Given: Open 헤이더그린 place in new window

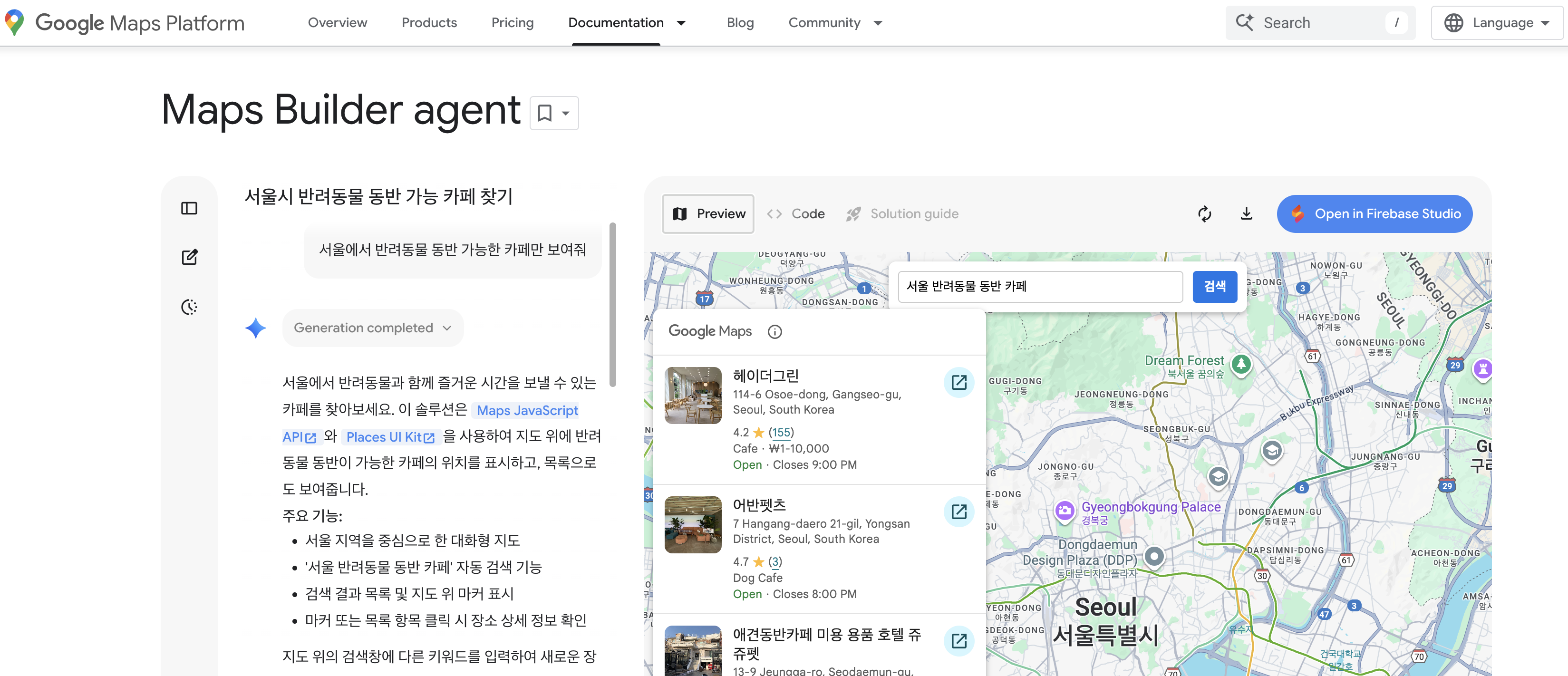Looking at the screenshot, I should pyautogui.click(x=958, y=382).
